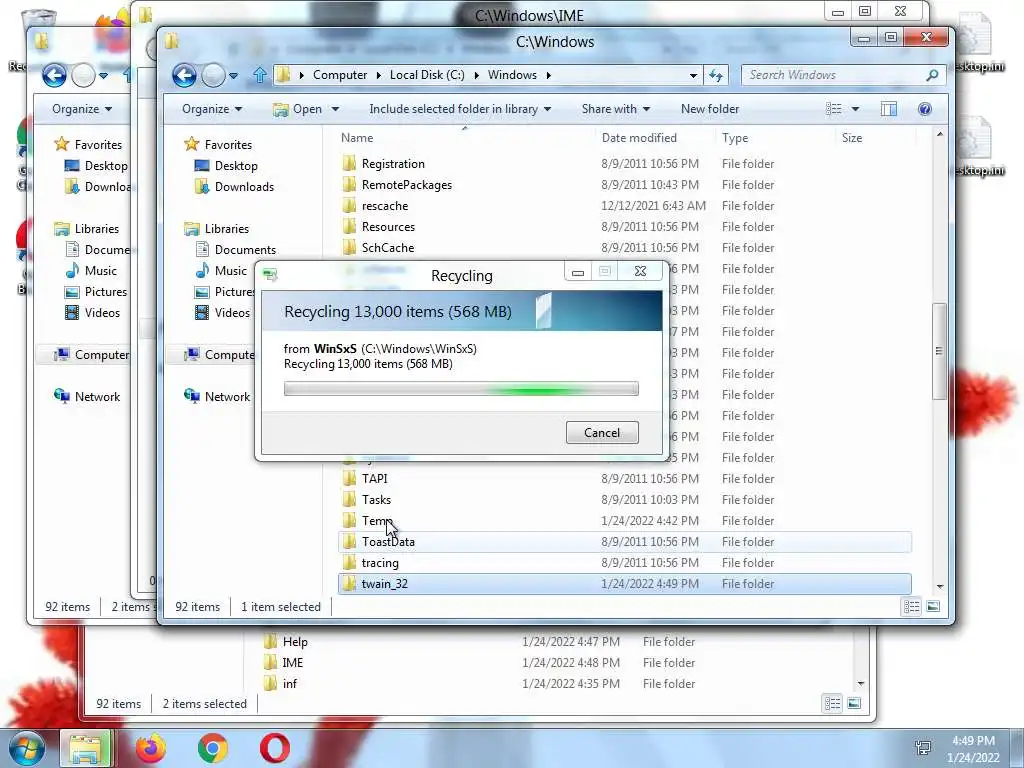Launch Opera from the taskbar
Image resolution: width=1024 pixels, height=768 pixels.
tap(275, 748)
